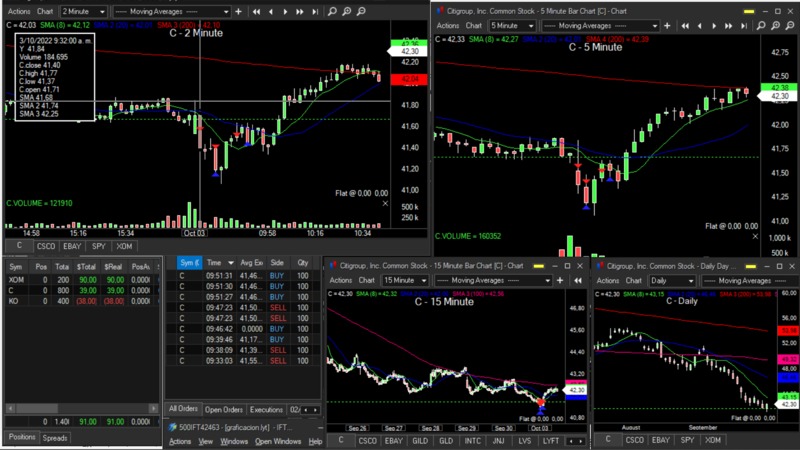
Task: Select the Spreads tab in positions panel
Action: pos(56,438)
